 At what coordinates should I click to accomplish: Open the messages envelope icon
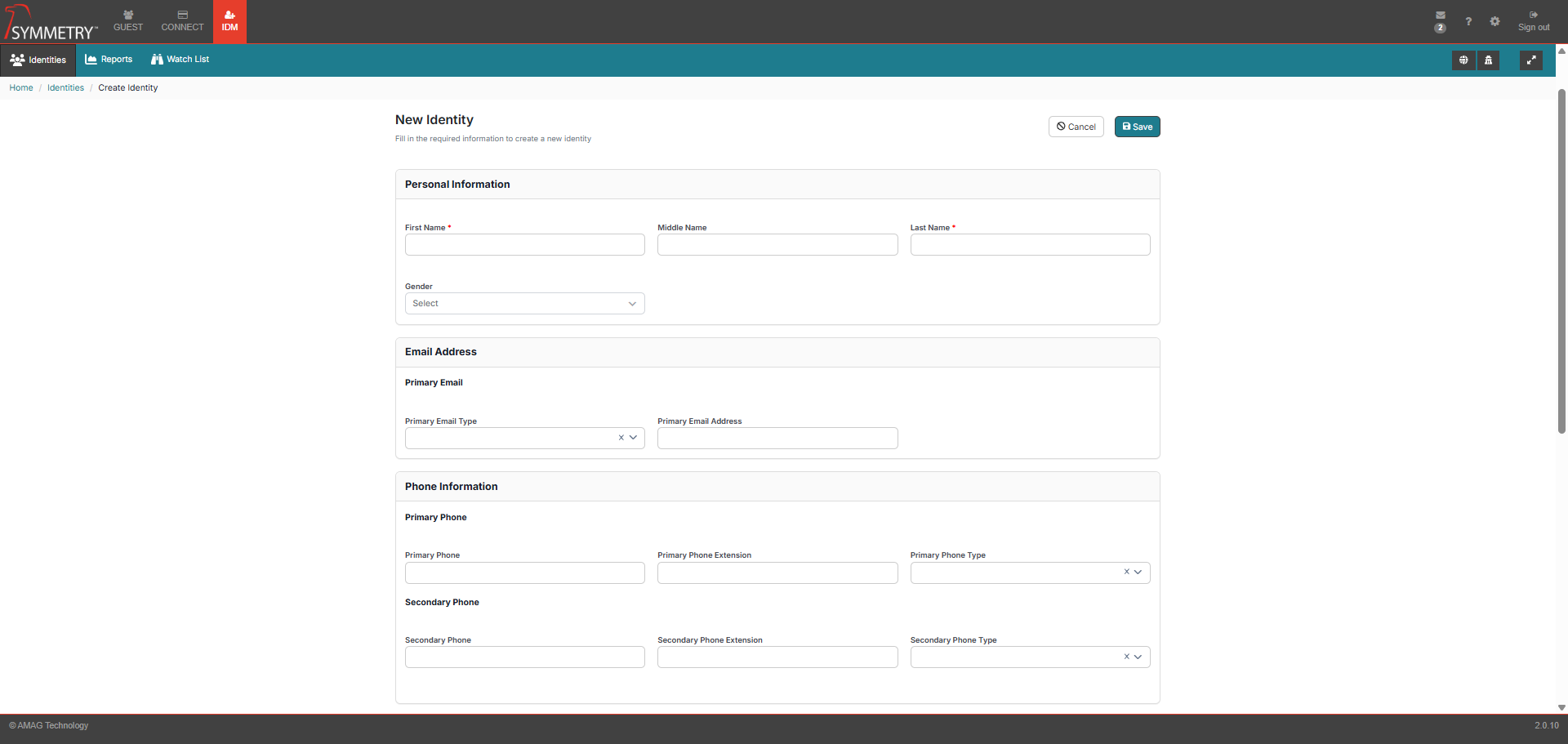pos(1440,16)
